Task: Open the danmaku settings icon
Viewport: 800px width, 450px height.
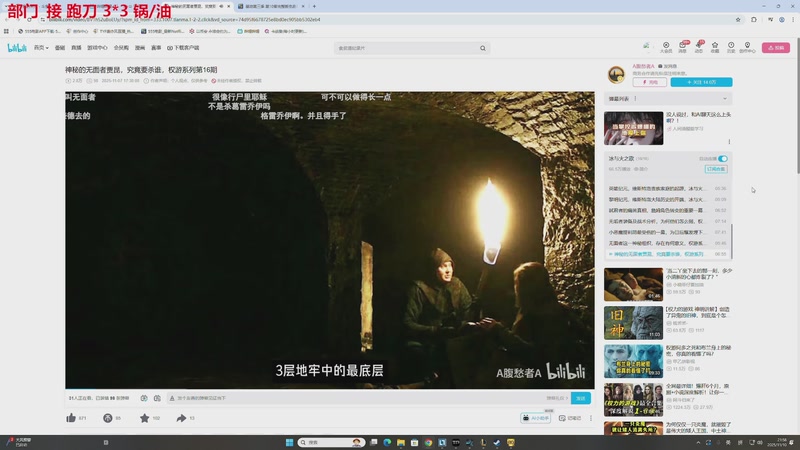Action: tap(157, 398)
